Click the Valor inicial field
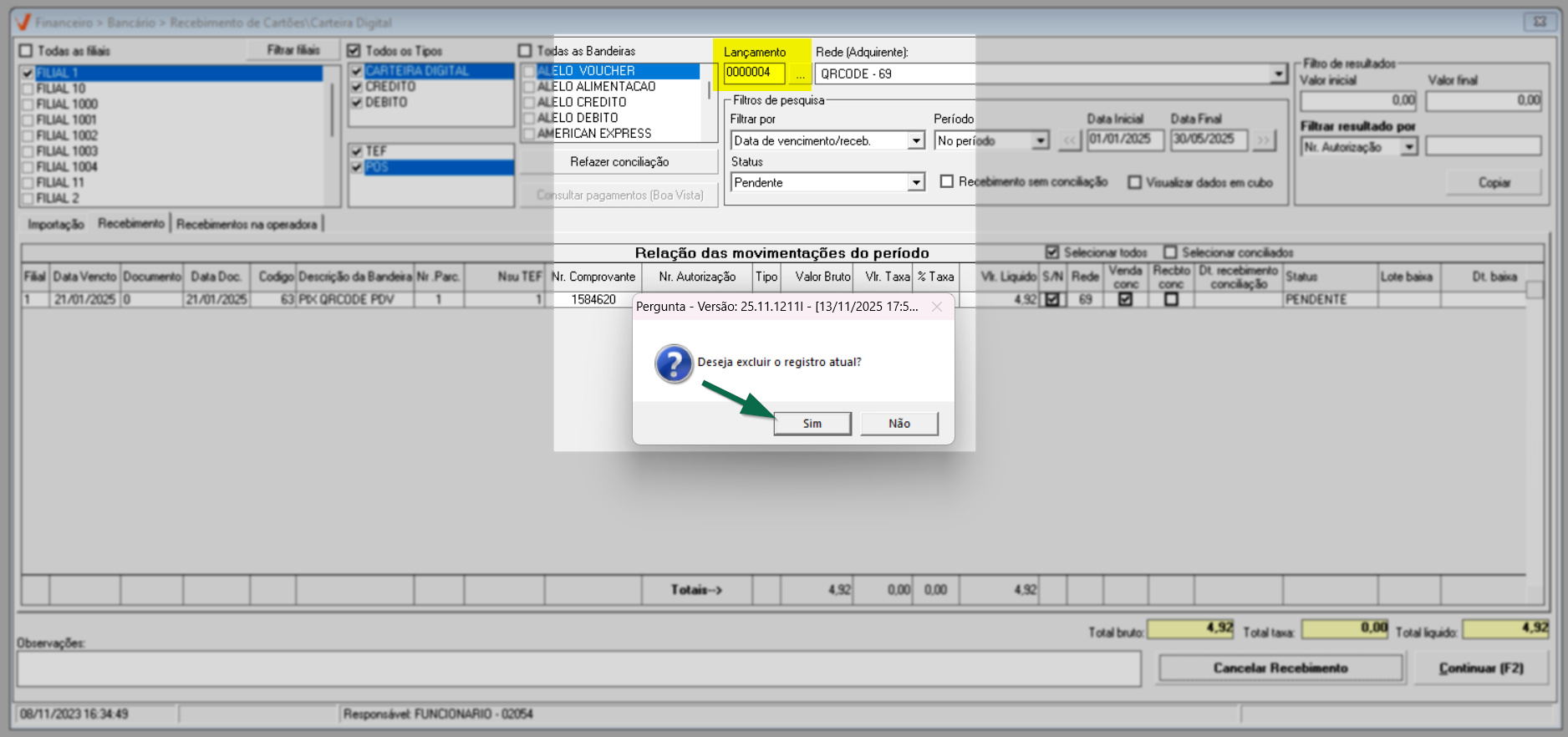The width and height of the screenshot is (1568, 737). click(x=1358, y=100)
